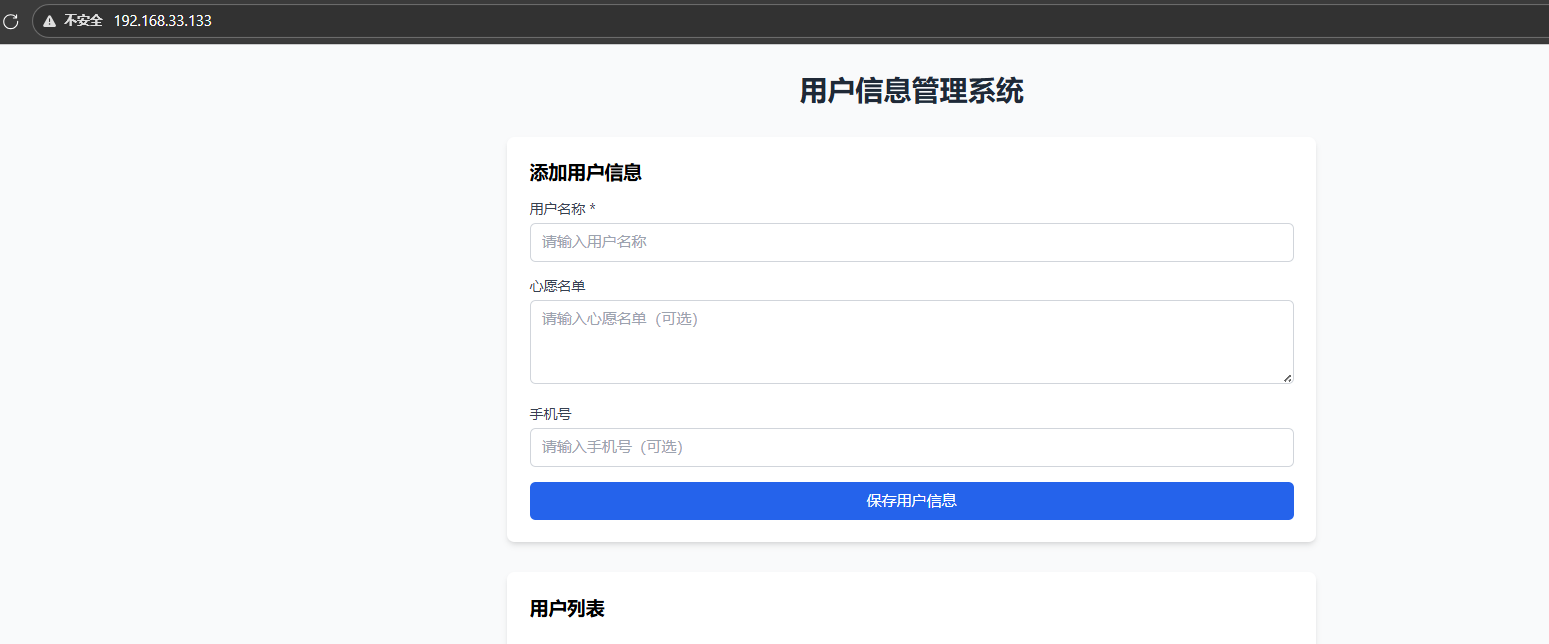Click the 心愿名单 field label

pyautogui.click(x=557, y=286)
